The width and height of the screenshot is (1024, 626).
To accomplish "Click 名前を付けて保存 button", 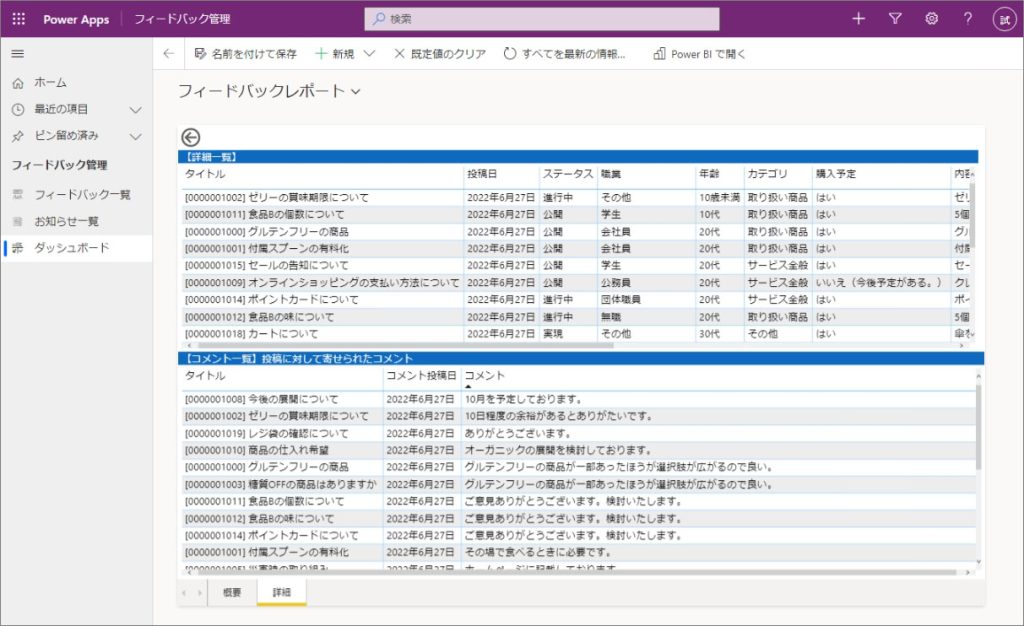I will [246, 54].
